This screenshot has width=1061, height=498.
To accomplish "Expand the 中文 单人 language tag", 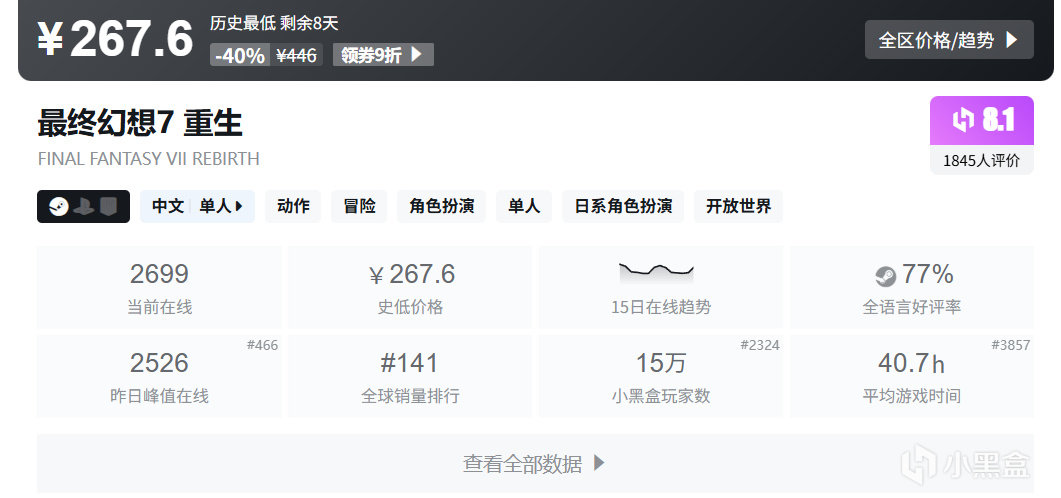I will click(197, 206).
